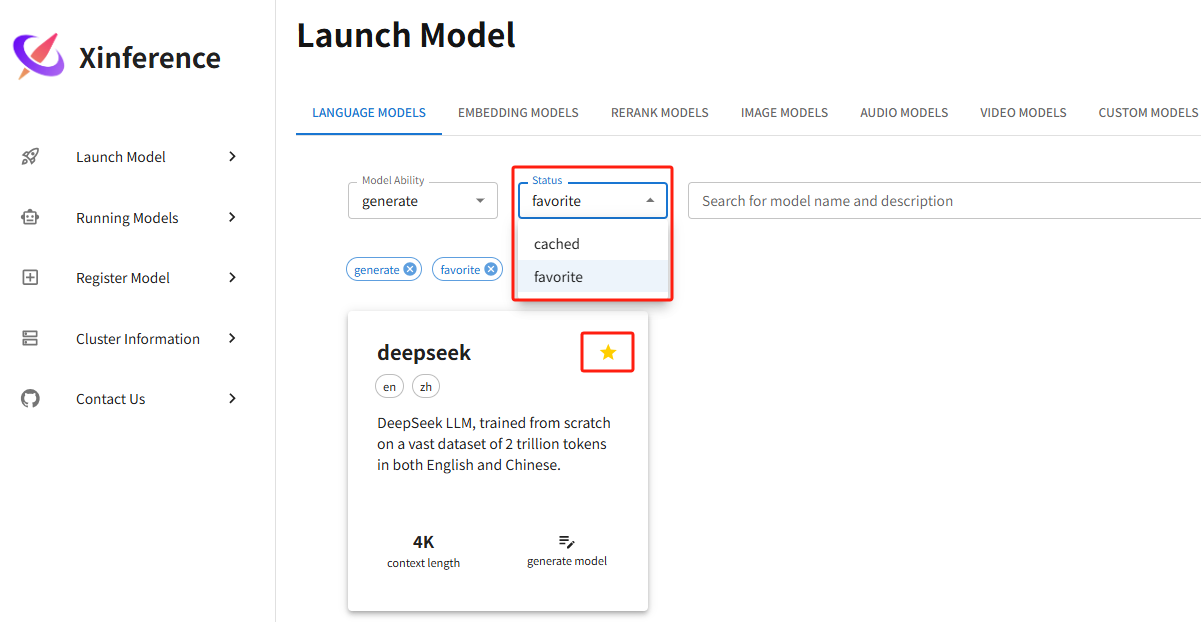The height and width of the screenshot is (622, 1201).
Task: Click the plus-box icon beside Register Model
Action: click(30, 278)
